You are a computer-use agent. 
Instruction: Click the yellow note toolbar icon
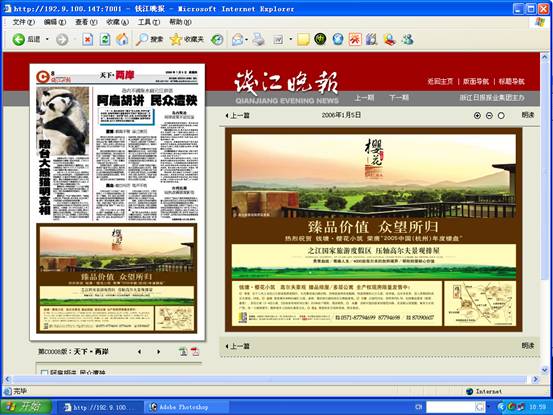[x=303, y=39]
